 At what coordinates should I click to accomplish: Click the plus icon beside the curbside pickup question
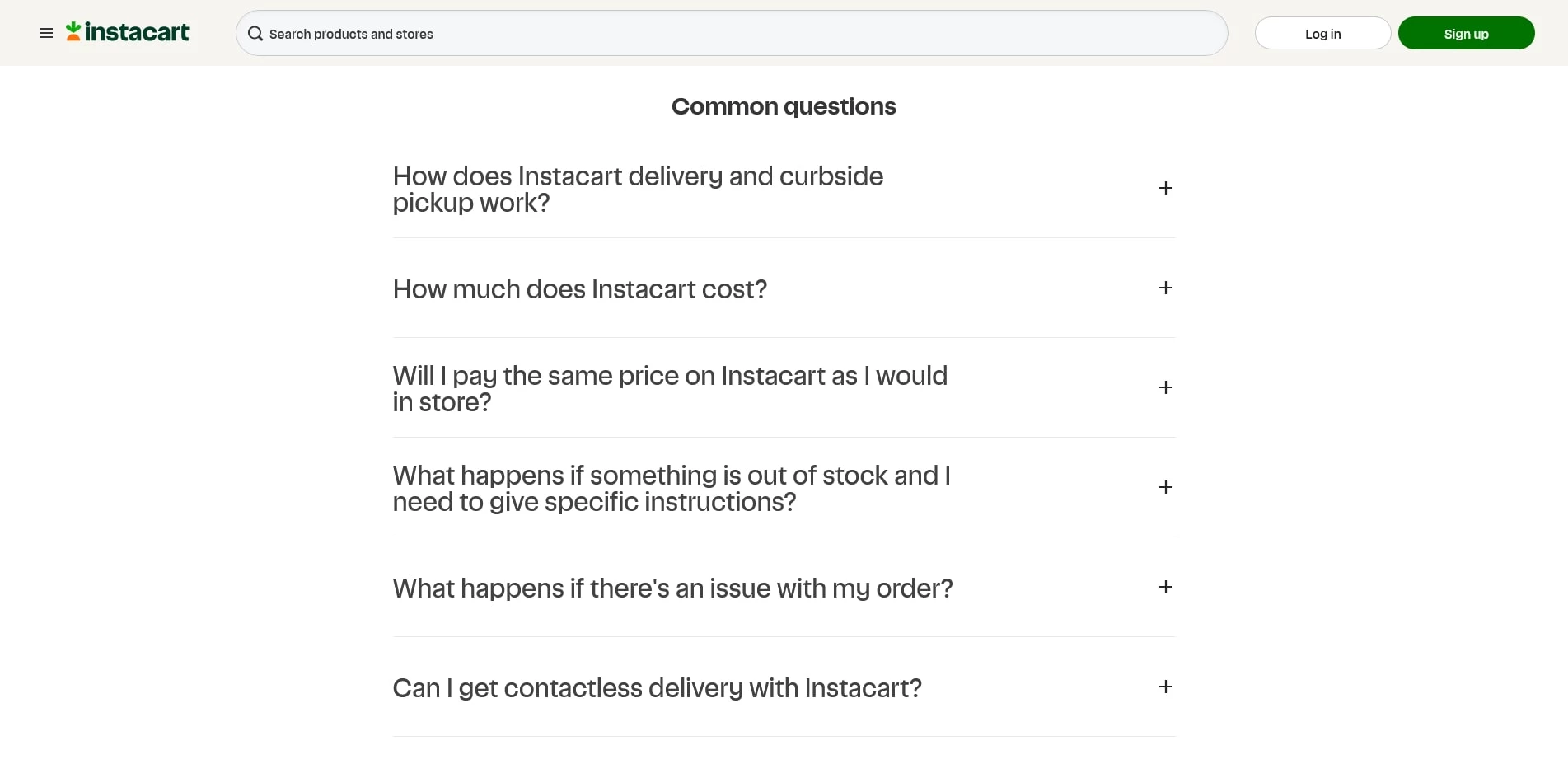click(1165, 188)
